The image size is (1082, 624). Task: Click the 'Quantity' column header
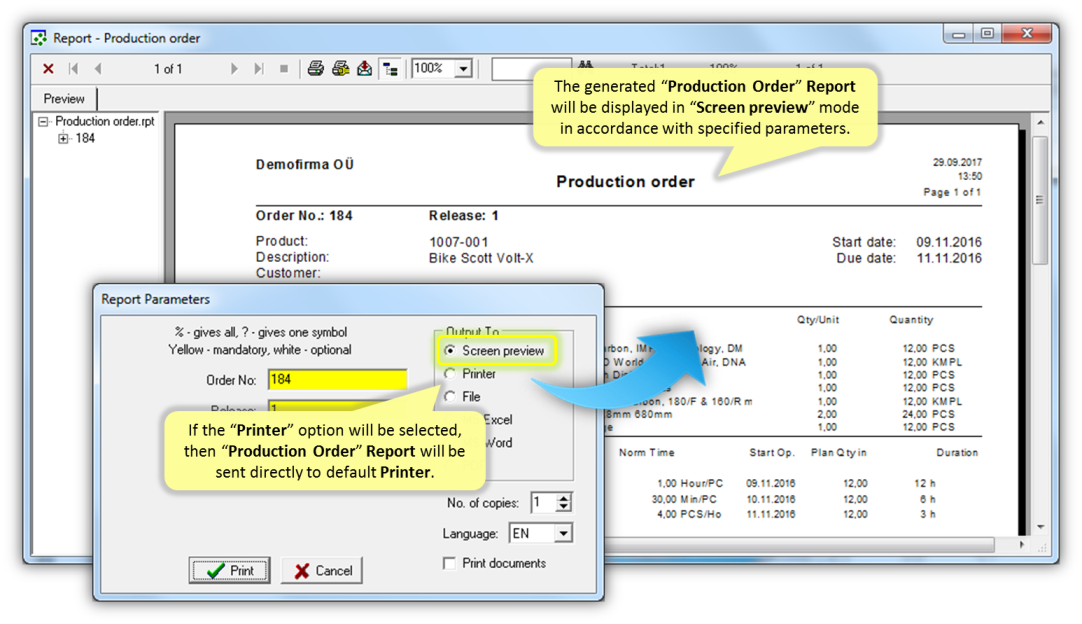tap(911, 320)
